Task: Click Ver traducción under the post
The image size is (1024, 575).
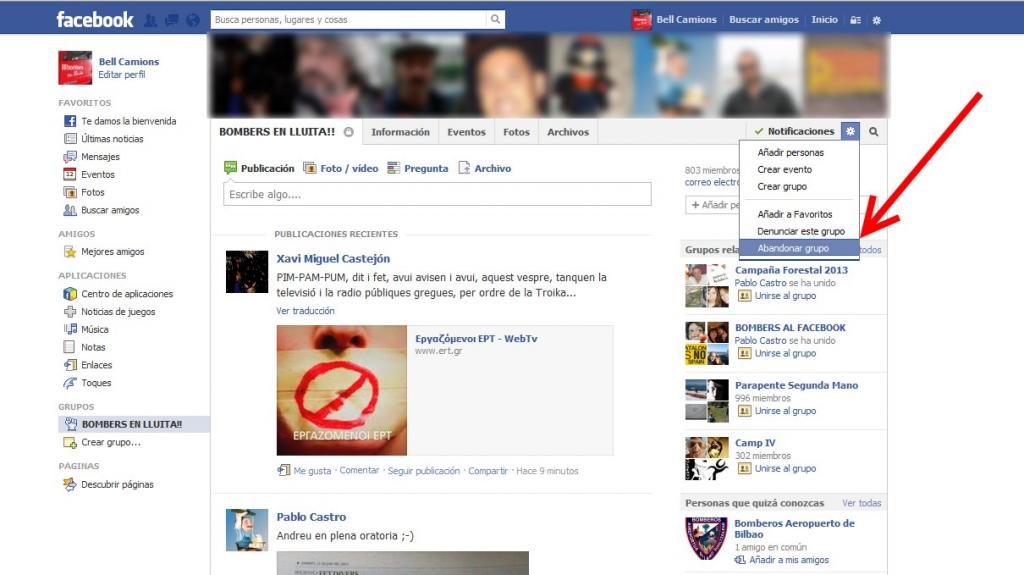Action: click(305, 311)
